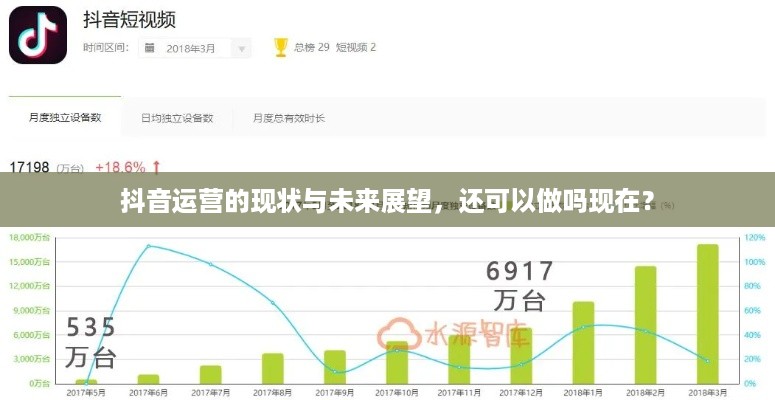Click the calendar icon in date selector
775x400 pixels.
click(x=150, y=48)
